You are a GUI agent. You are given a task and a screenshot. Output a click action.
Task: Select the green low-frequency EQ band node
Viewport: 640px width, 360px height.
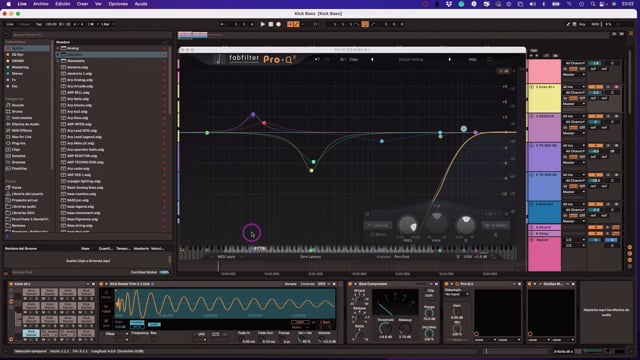click(207, 133)
